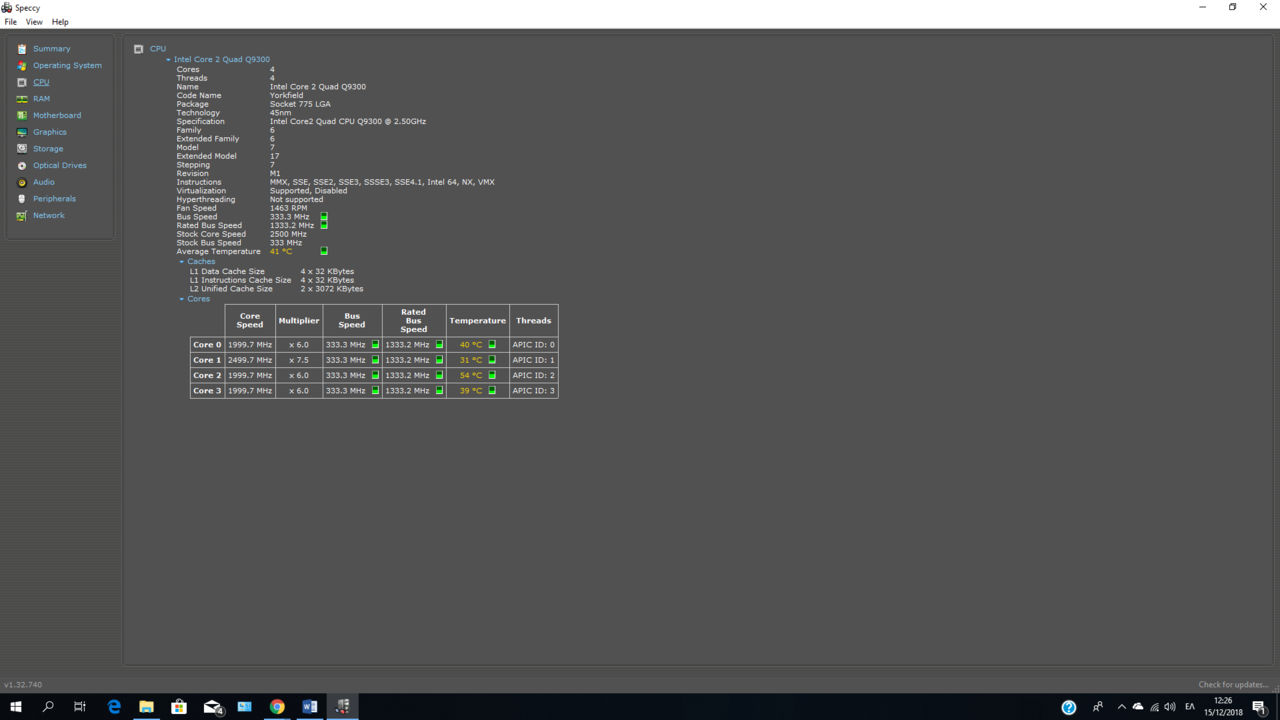This screenshot has height=720, width=1280.
Task: Switch to Word from the taskbar
Action: click(310, 707)
